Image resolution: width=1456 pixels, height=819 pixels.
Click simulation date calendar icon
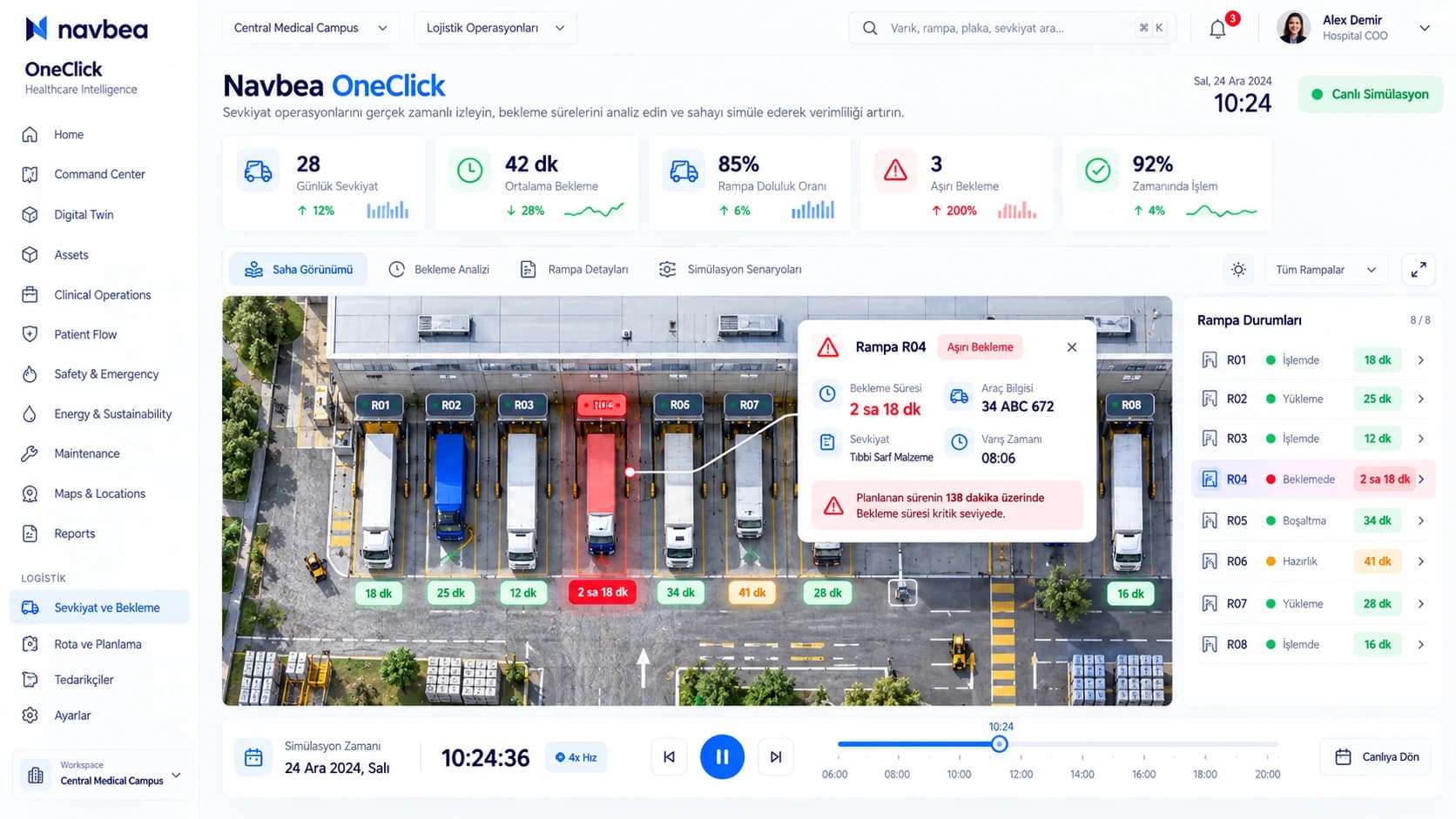click(253, 757)
